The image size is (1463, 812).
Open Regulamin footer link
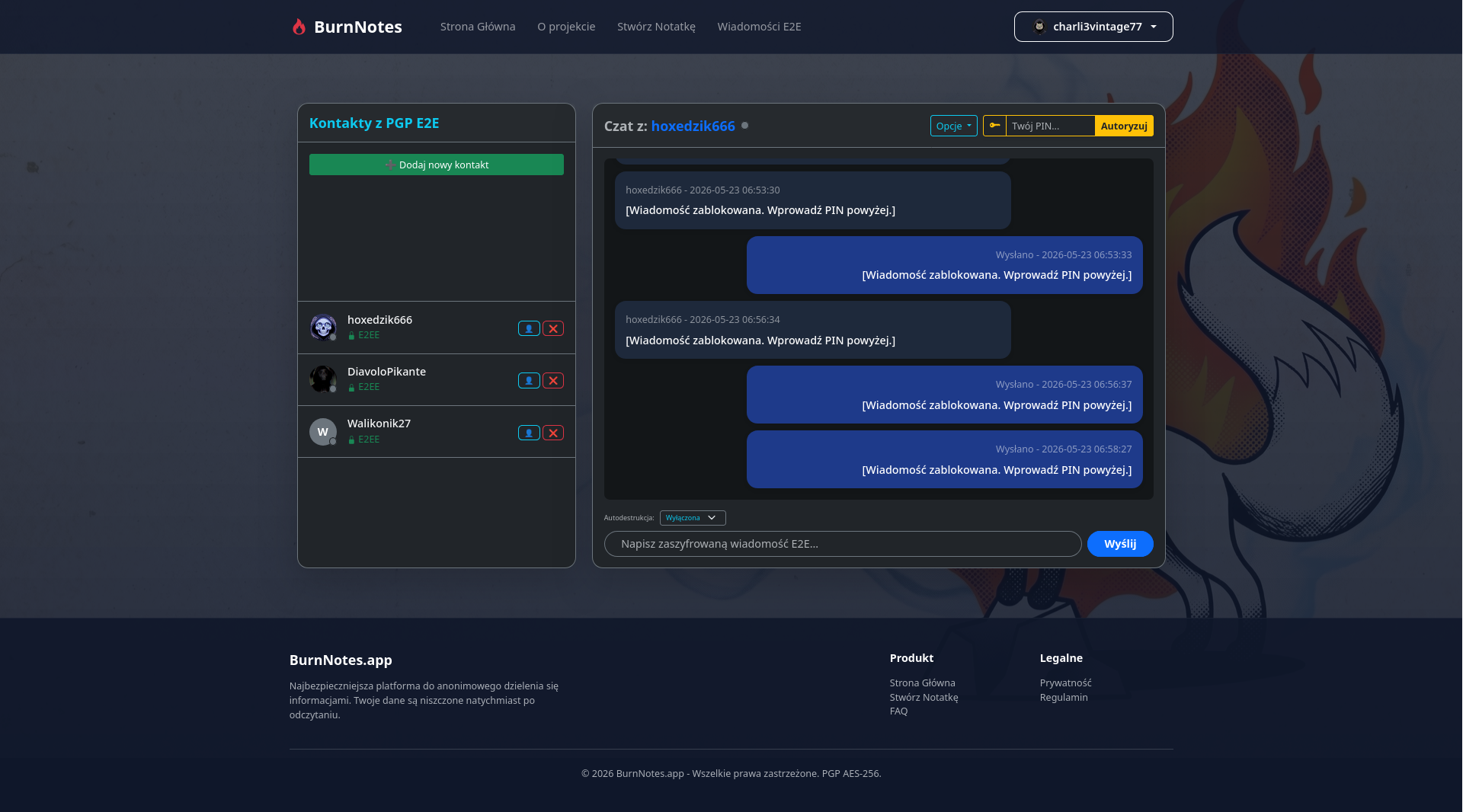click(x=1064, y=698)
